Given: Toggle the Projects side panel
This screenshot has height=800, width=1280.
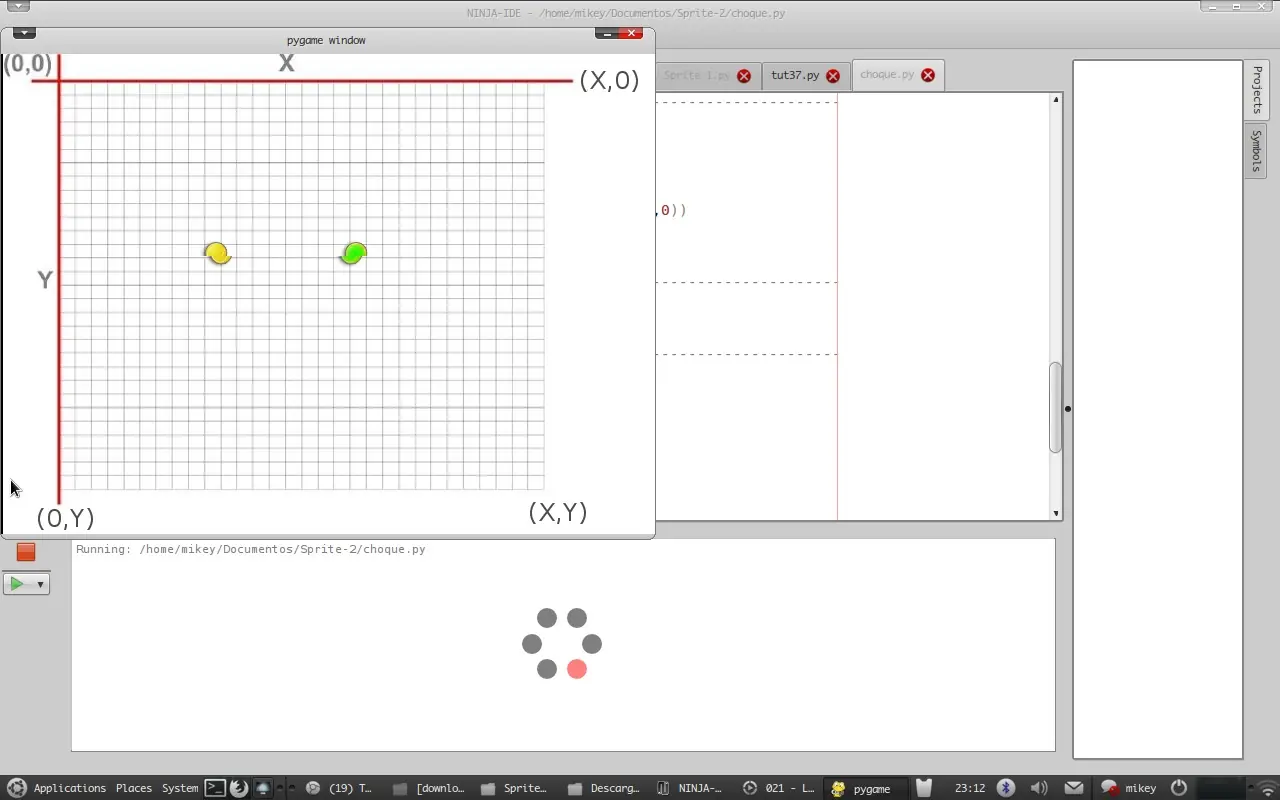Looking at the screenshot, I should pyautogui.click(x=1256, y=88).
